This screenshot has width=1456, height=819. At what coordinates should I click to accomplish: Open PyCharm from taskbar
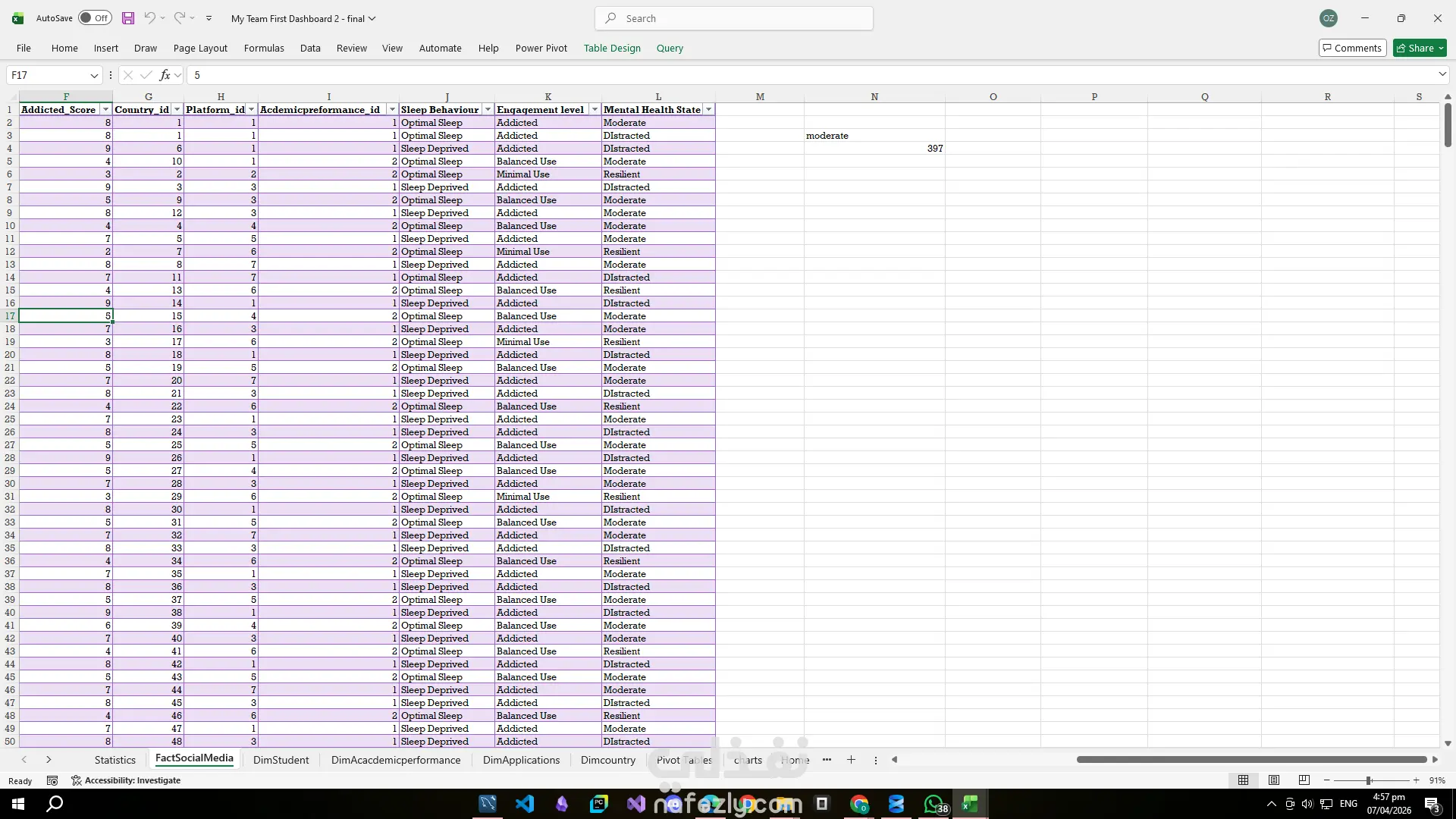599,804
